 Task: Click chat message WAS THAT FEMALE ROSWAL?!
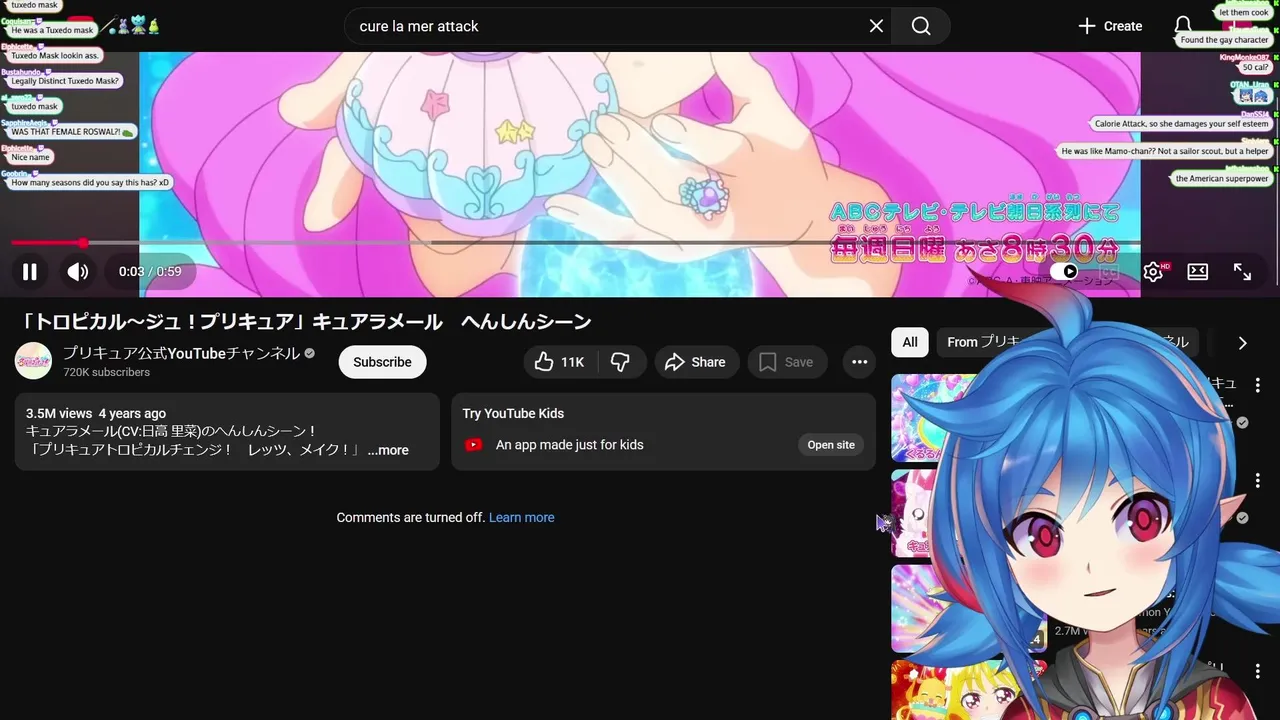pos(72,132)
